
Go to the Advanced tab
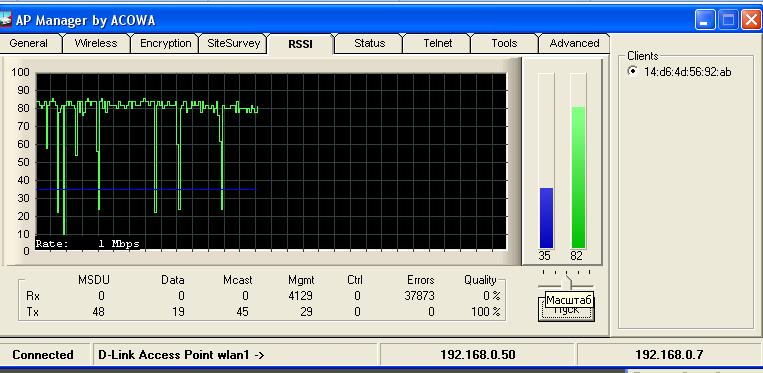click(x=574, y=43)
